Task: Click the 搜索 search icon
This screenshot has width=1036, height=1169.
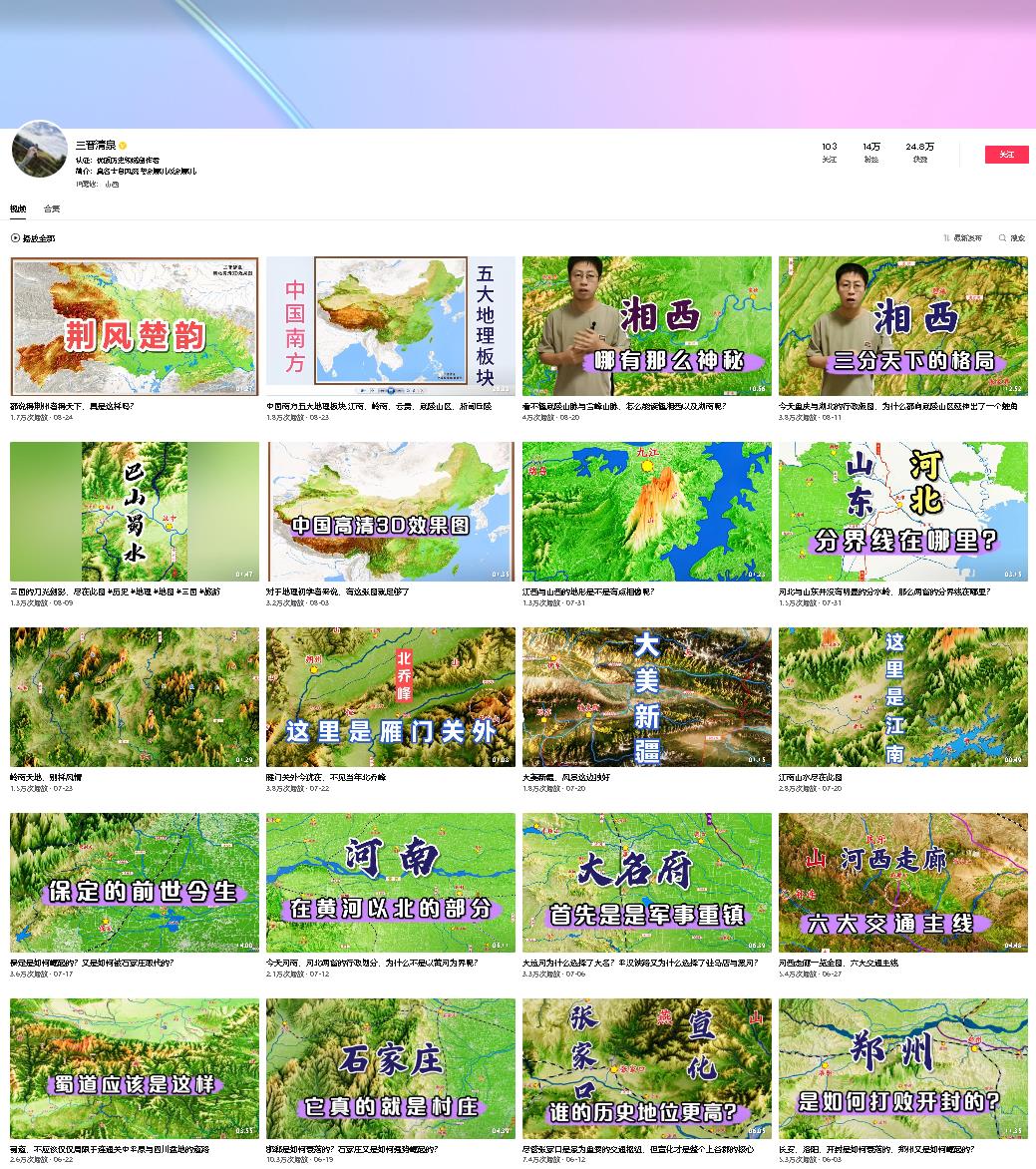Action: (x=1003, y=238)
